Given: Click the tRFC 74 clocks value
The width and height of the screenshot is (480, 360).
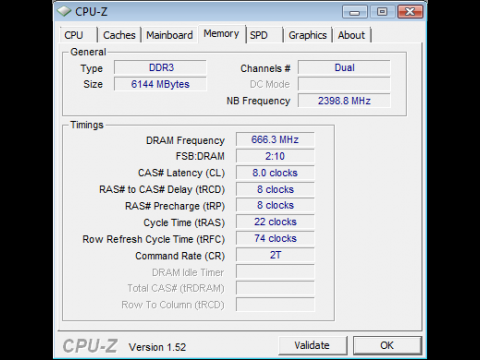Looking at the screenshot, I should (x=275, y=239).
